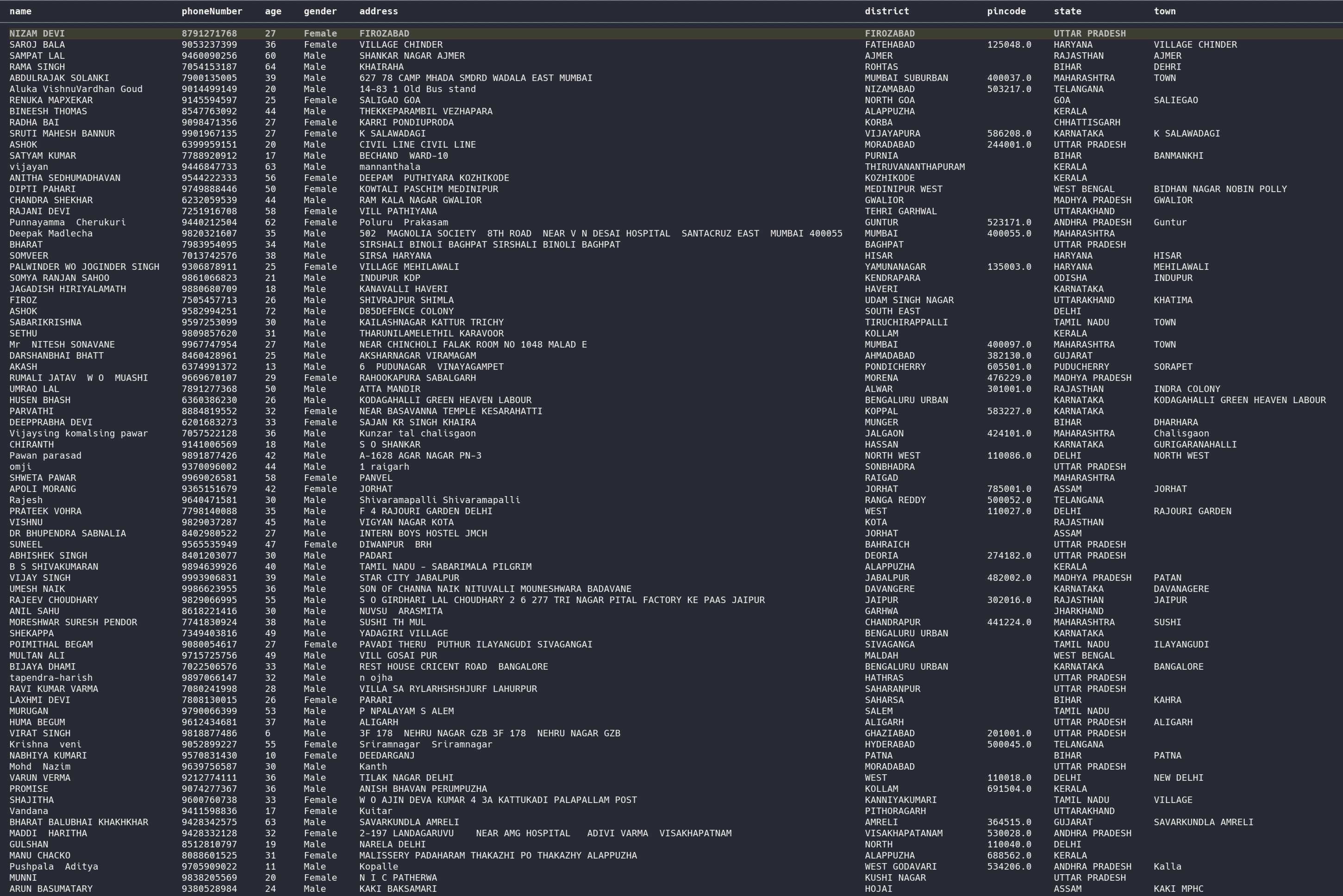
Task: Click address NEAR BASAVANNA TEMPLE KESARAHATTI
Action: click(451, 411)
